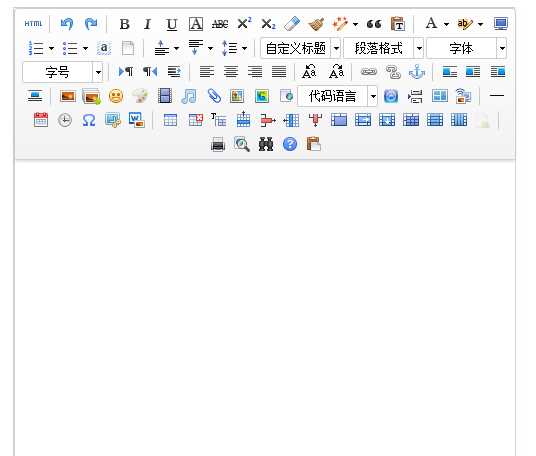Open the 段落格式 dropdown
This screenshot has width=536, height=456.
click(383, 48)
